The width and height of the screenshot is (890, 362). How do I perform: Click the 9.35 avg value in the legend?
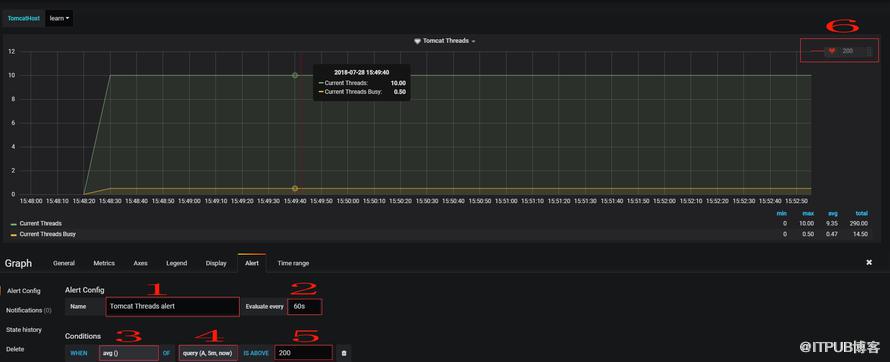pos(832,224)
